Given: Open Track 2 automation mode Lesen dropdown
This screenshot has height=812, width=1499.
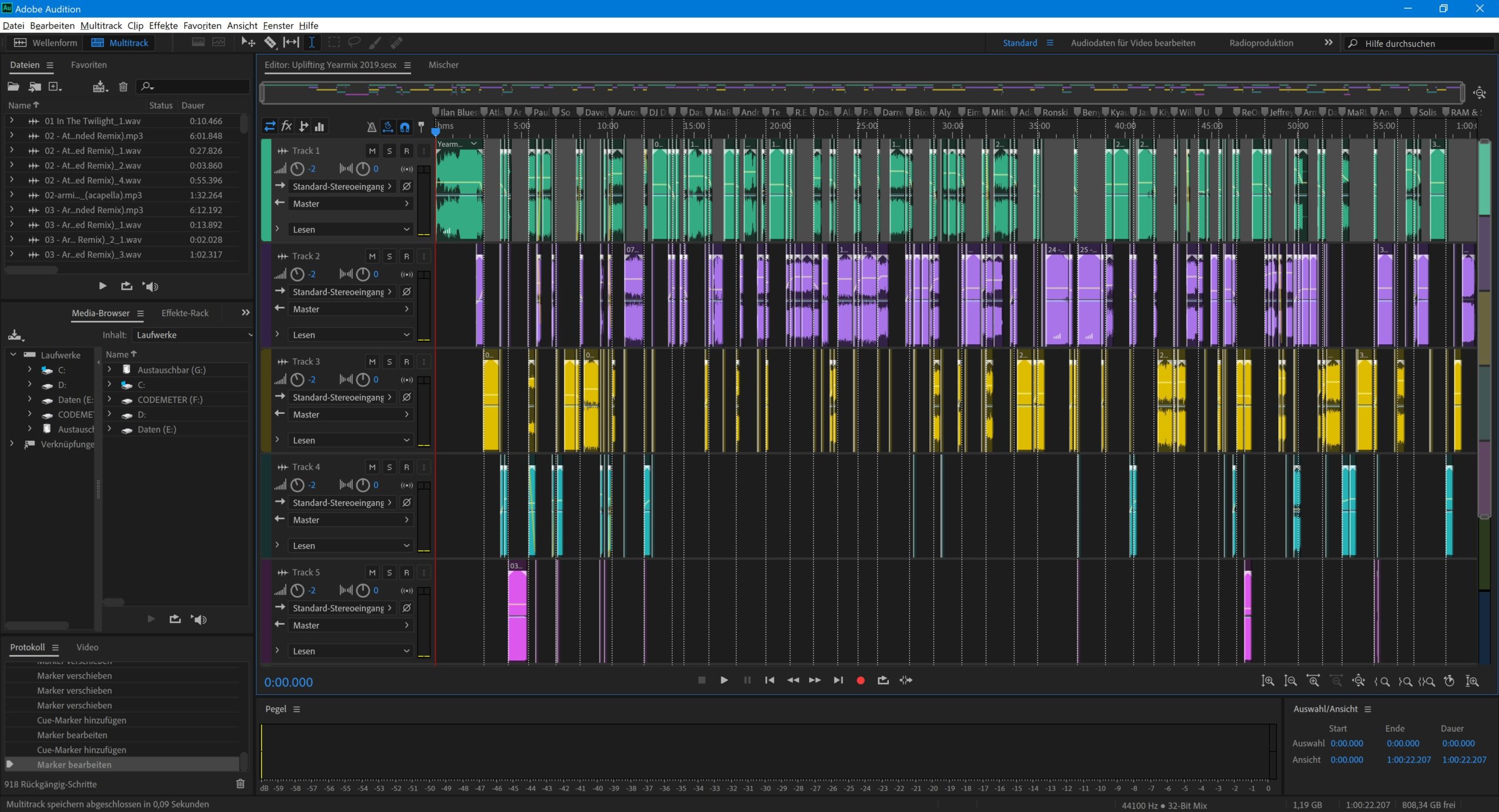Looking at the screenshot, I should pyautogui.click(x=350, y=335).
